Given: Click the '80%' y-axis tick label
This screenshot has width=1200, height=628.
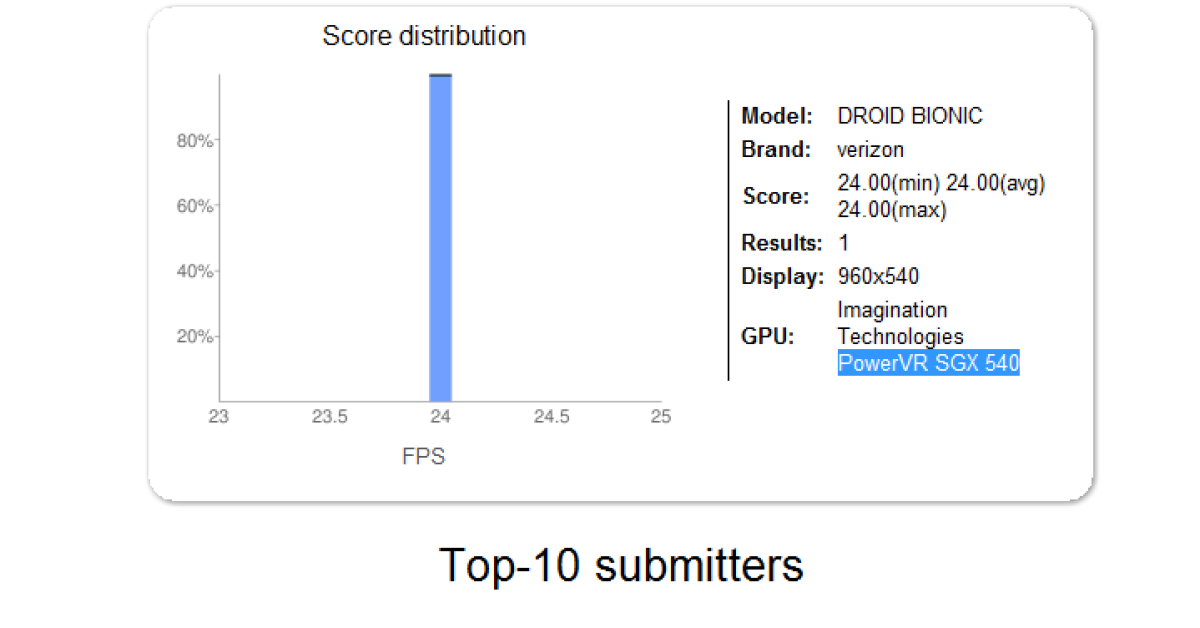Looking at the screenshot, I should pos(195,141).
